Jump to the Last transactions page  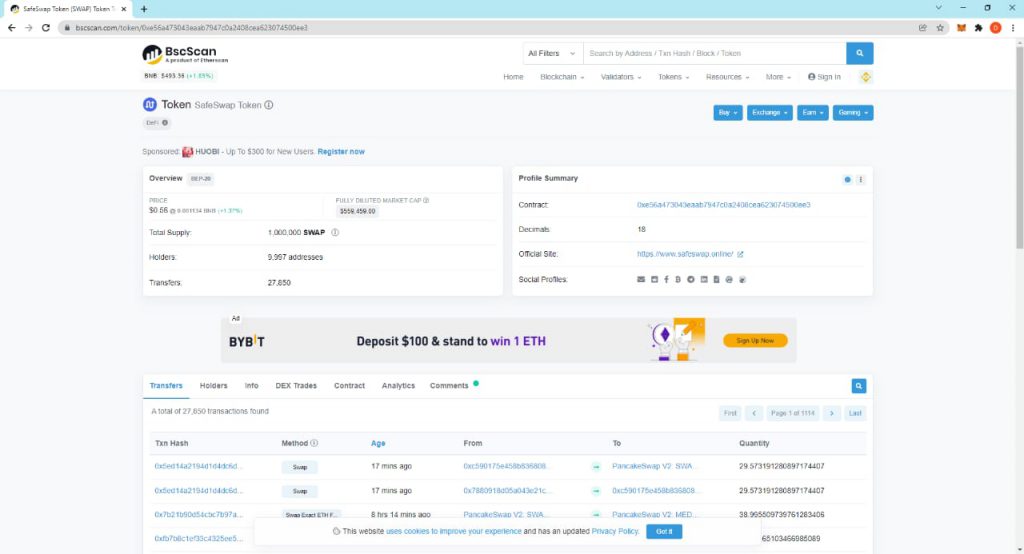(855, 414)
